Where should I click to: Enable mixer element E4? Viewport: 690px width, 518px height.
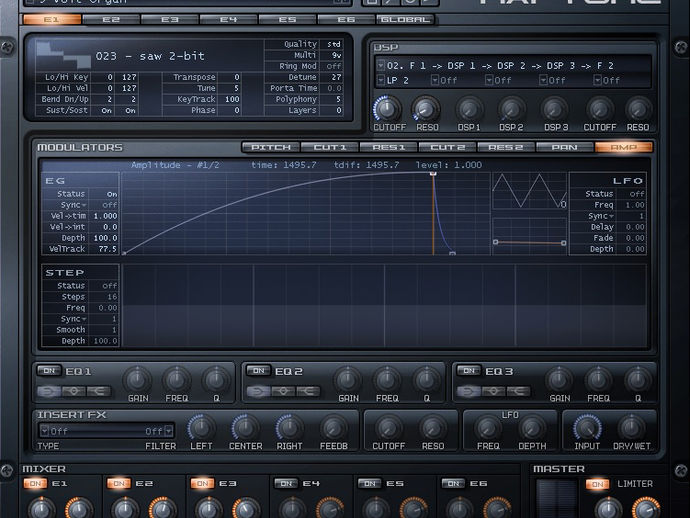pos(286,484)
